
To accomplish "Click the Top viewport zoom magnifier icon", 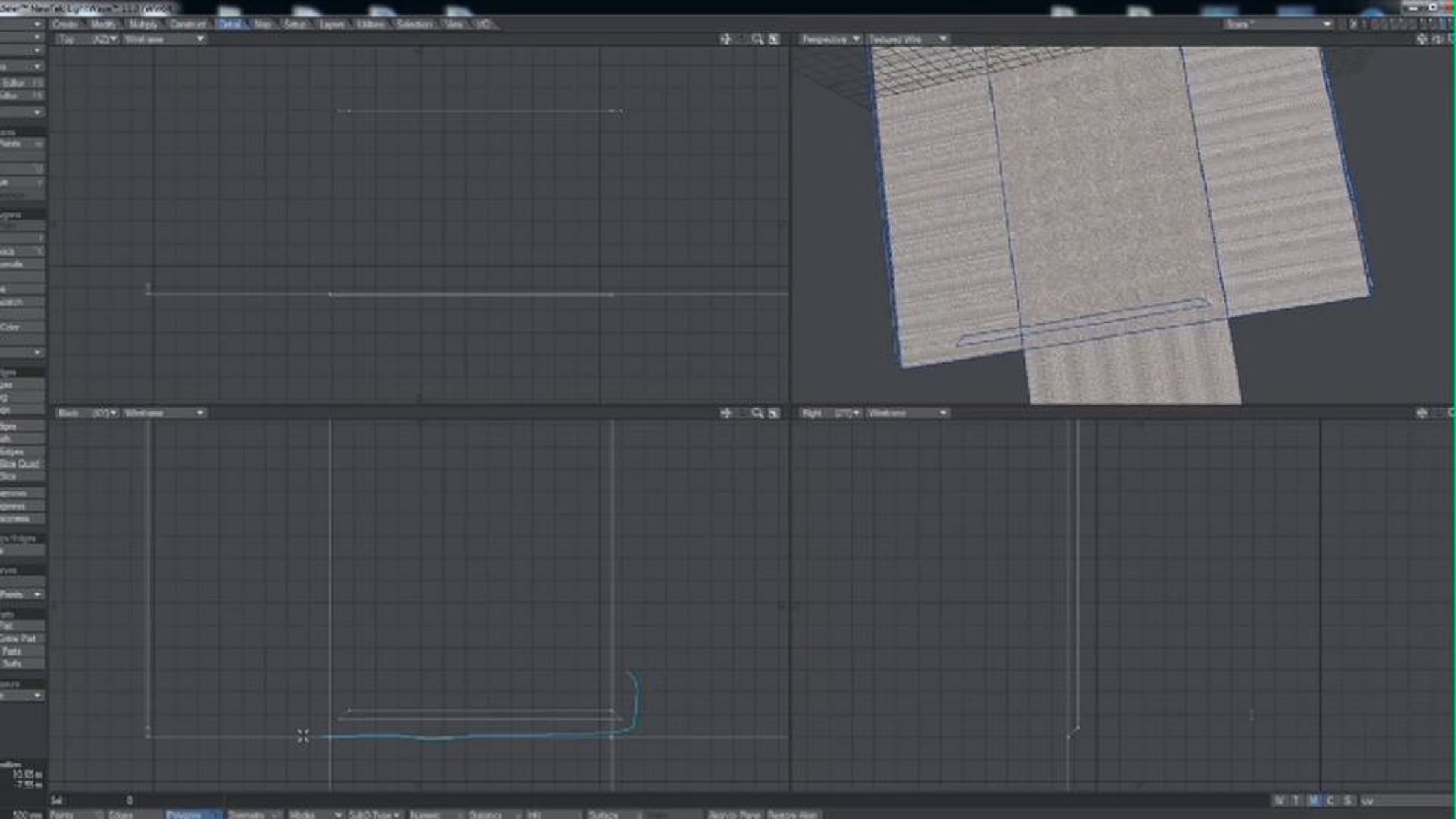I will [x=757, y=39].
